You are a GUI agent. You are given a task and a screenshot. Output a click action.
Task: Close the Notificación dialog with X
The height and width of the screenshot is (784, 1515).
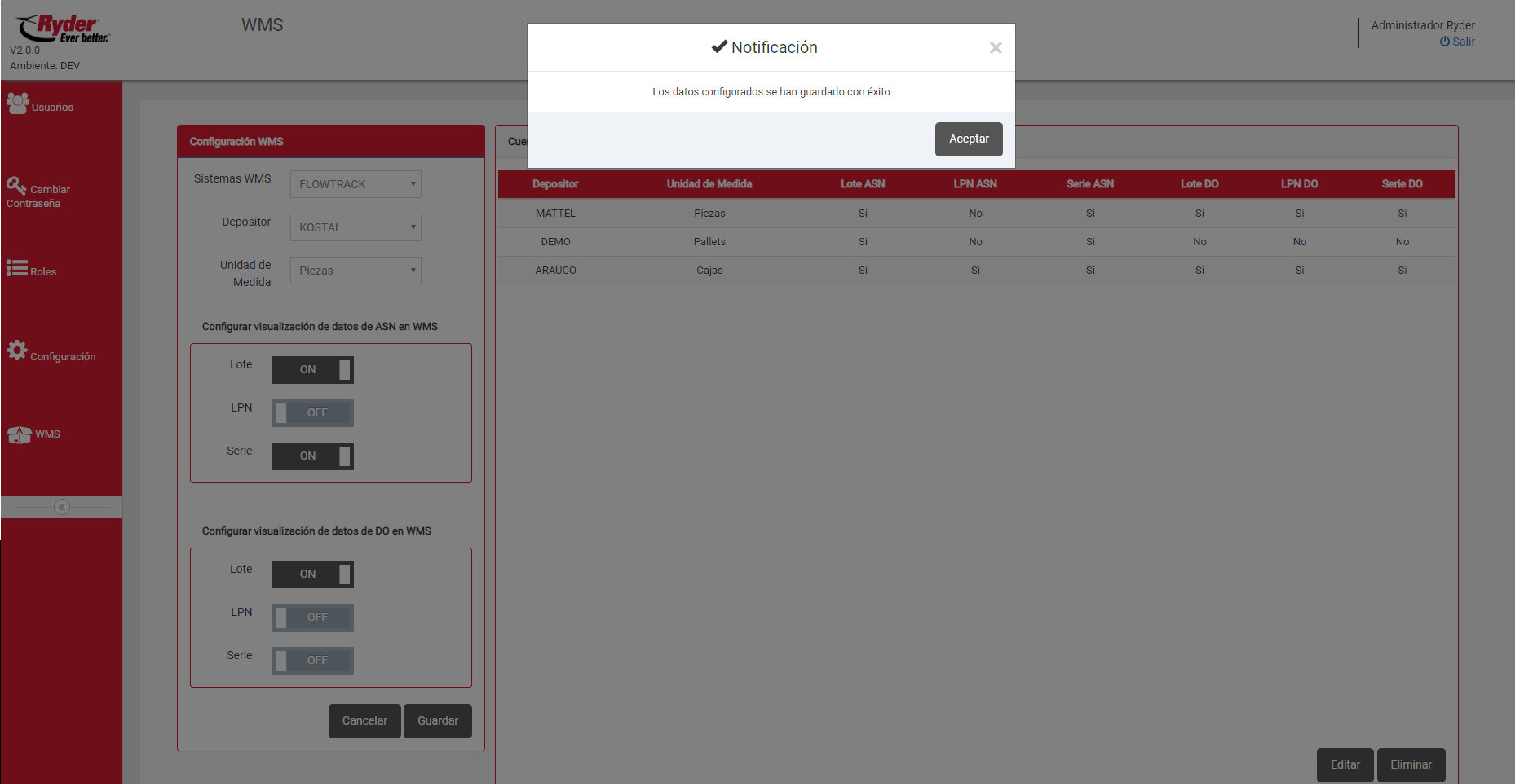pos(996,48)
